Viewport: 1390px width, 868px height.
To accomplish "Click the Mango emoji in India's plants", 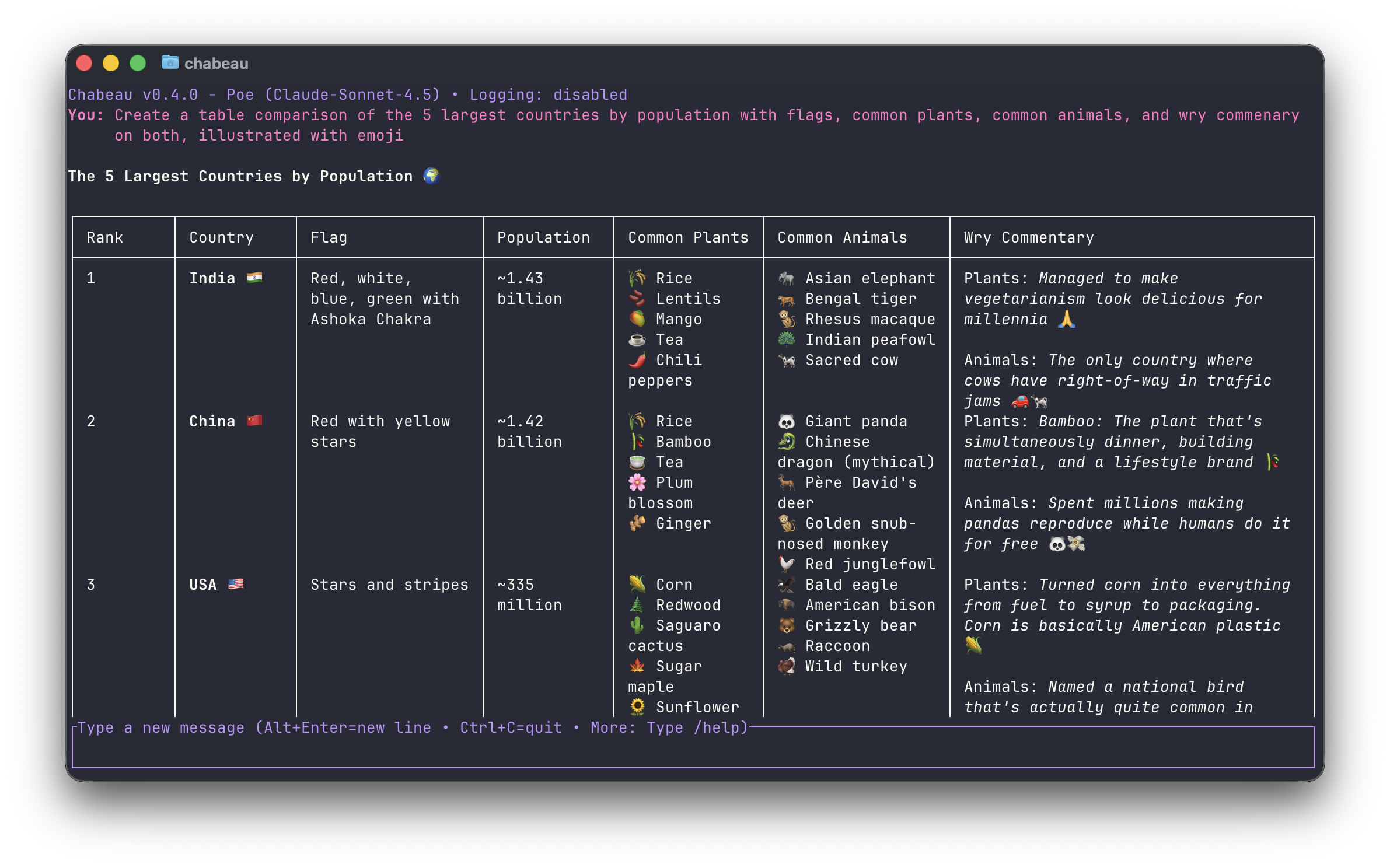I will (637, 319).
